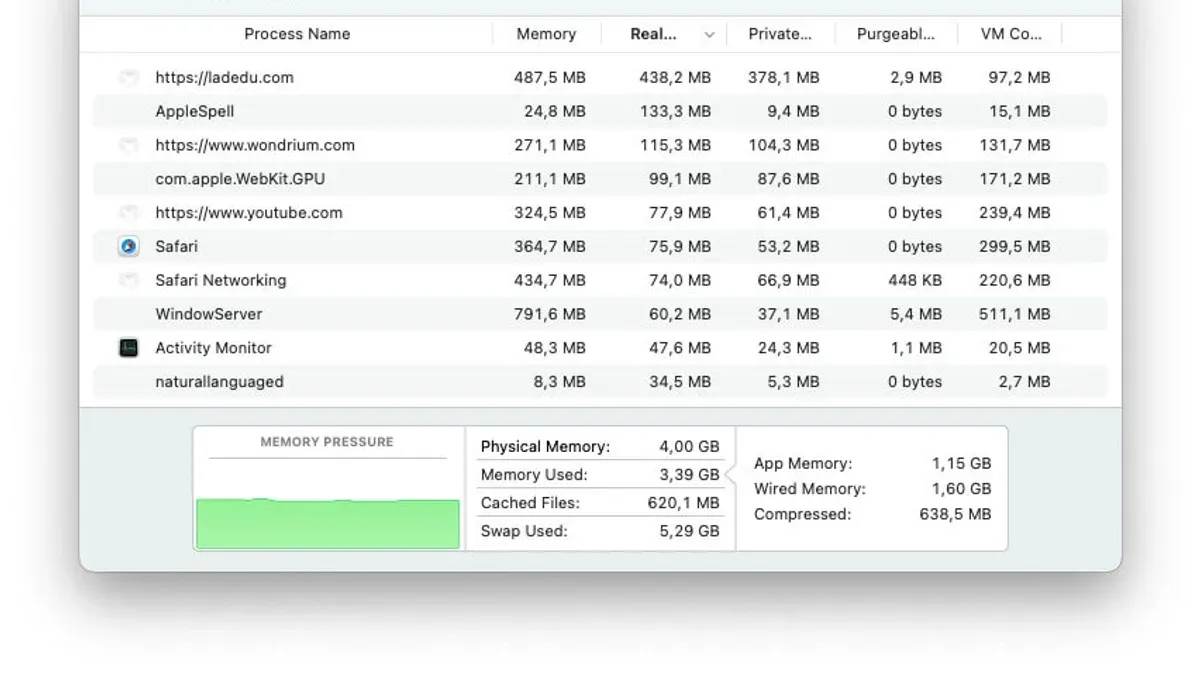Select the Safari Networking process
Viewport: 1200px width, 675px height.
coord(221,280)
